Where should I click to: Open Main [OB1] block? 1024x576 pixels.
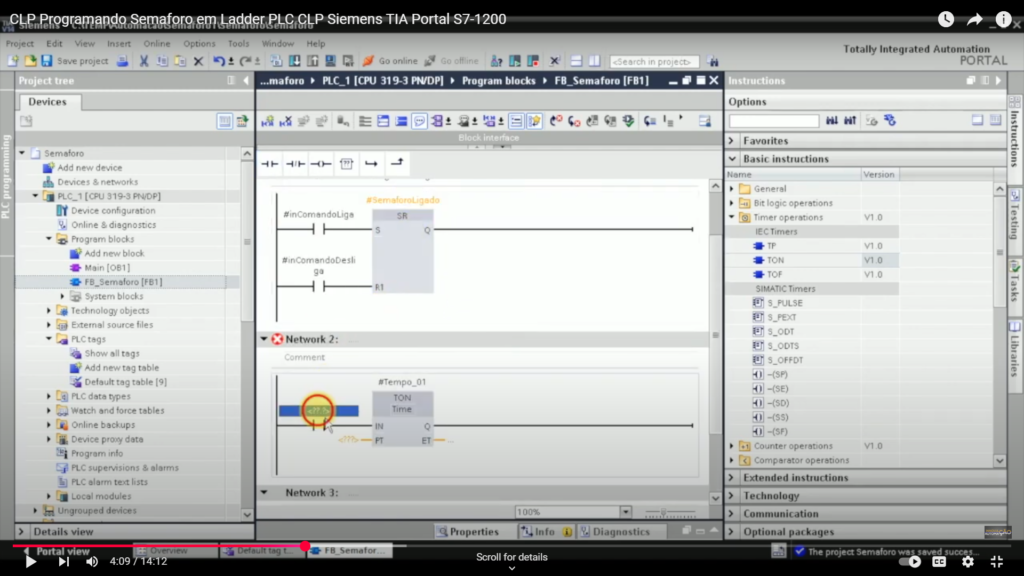[107, 268]
